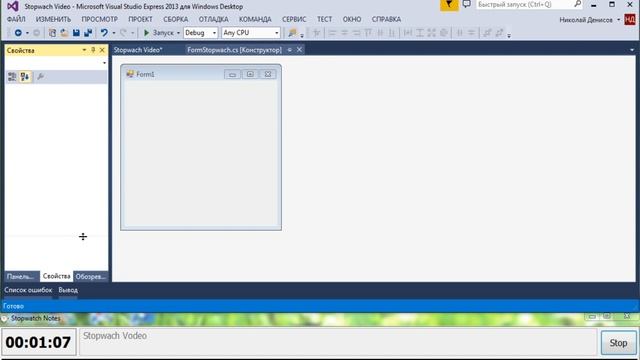Open the Свойства panel window position dropdown

[x=84, y=50]
